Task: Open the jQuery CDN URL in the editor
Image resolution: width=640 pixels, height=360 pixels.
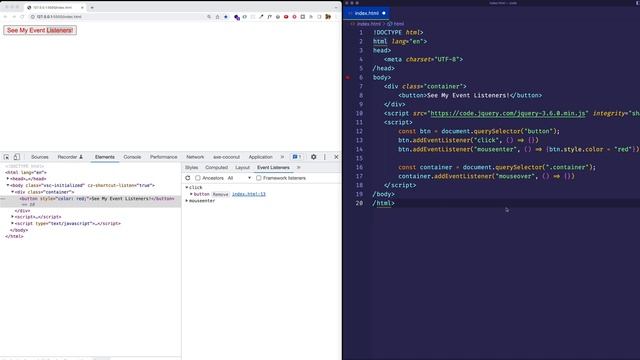Action: click(508, 113)
